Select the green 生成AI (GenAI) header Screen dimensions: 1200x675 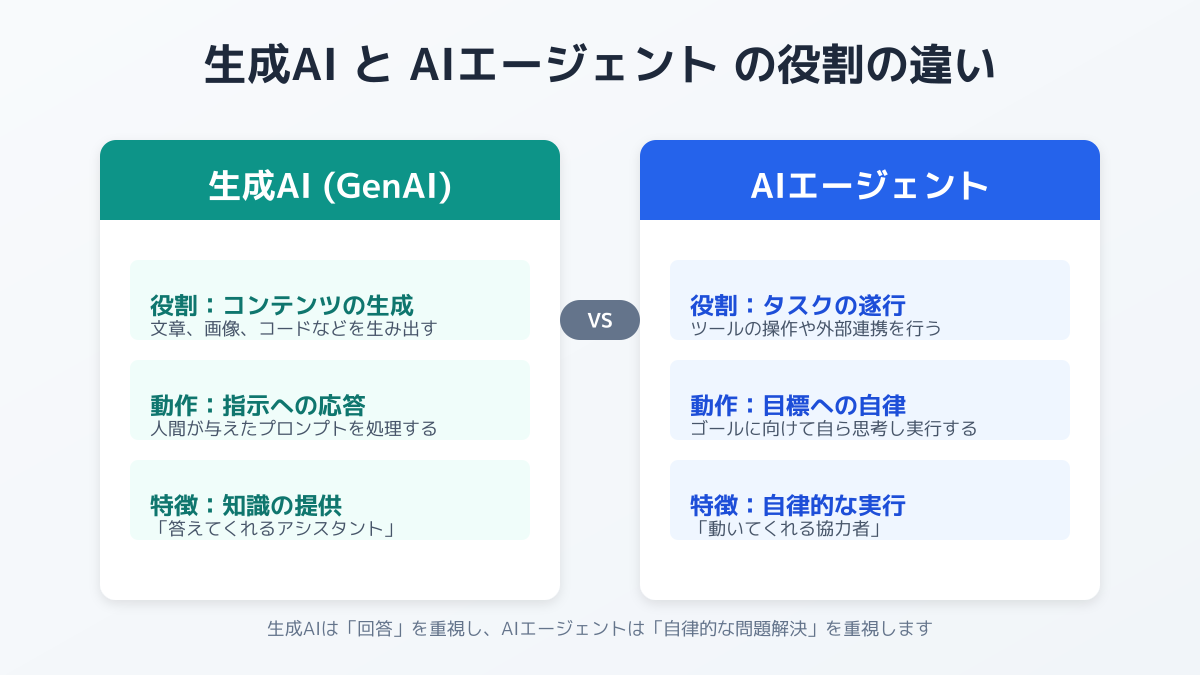click(330, 186)
